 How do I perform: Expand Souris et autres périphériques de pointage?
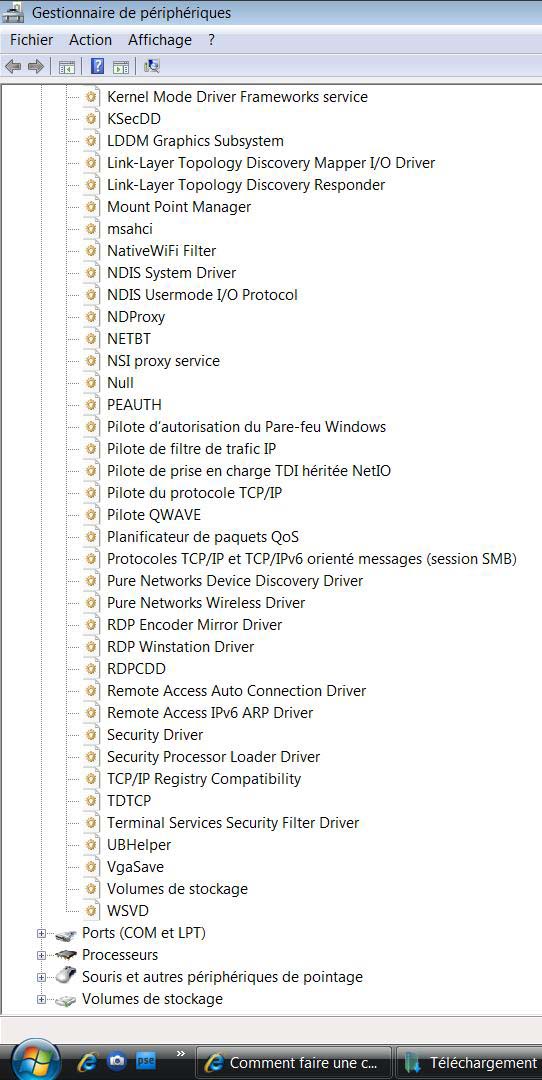click(41, 977)
